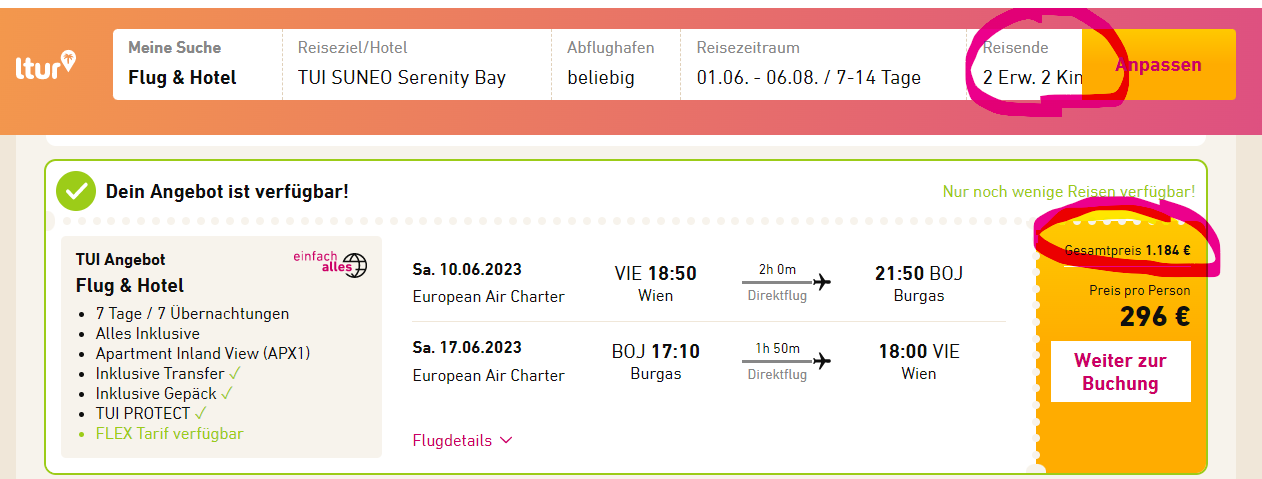Image resolution: width=1262 pixels, height=479 pixels.
Task: Open the einfach alles globe icon
Action: point(356,265)
